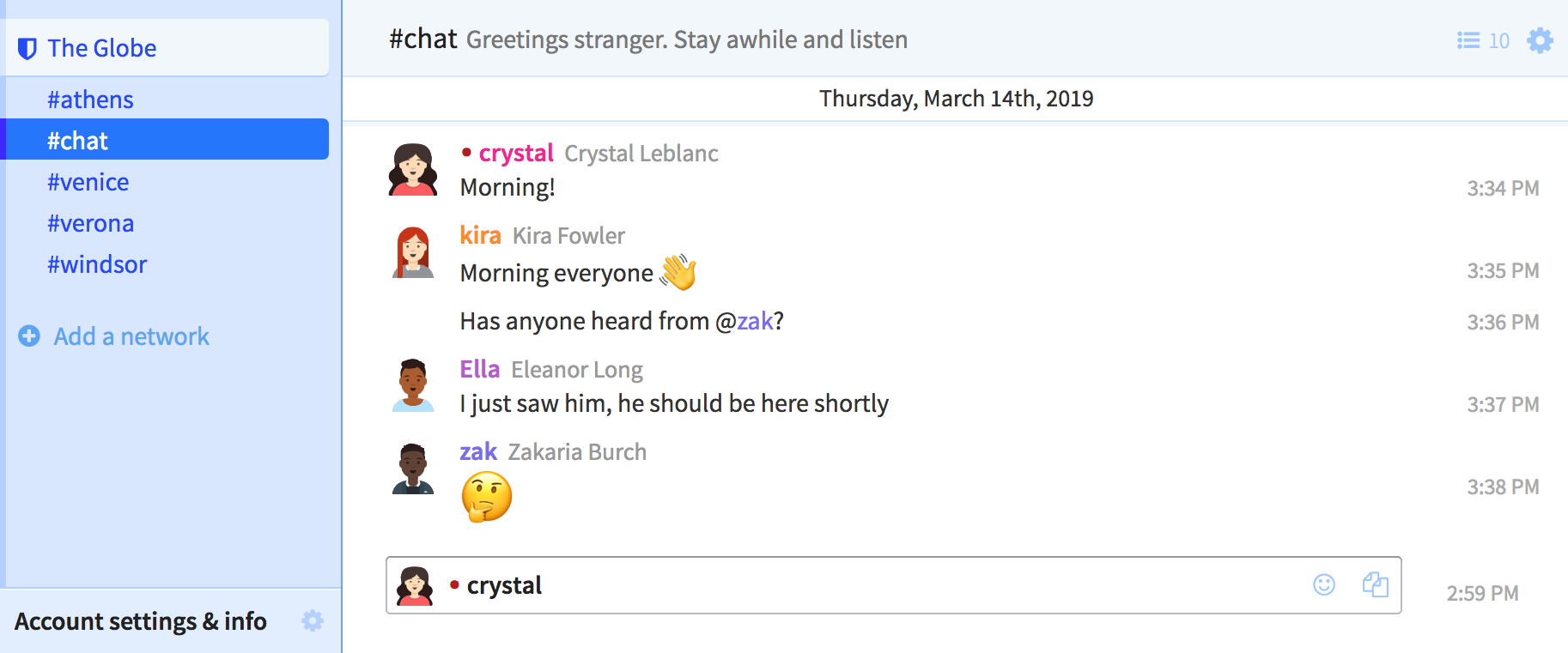The image size is (1568, 653).
Task: Click the kira nickname in chat
Action: pyautogui.click(x=480, y=235)
